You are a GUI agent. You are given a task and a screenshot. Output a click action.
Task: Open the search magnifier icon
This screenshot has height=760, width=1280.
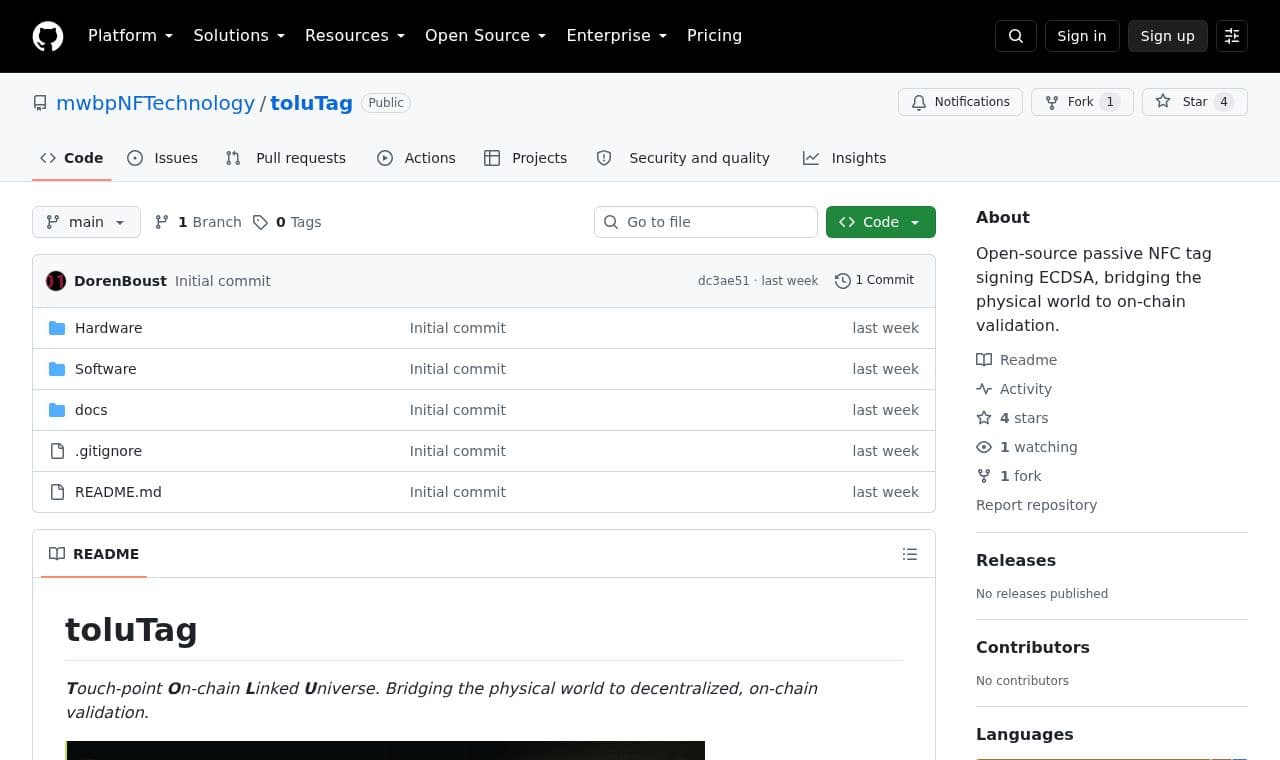click(1016, 36)
